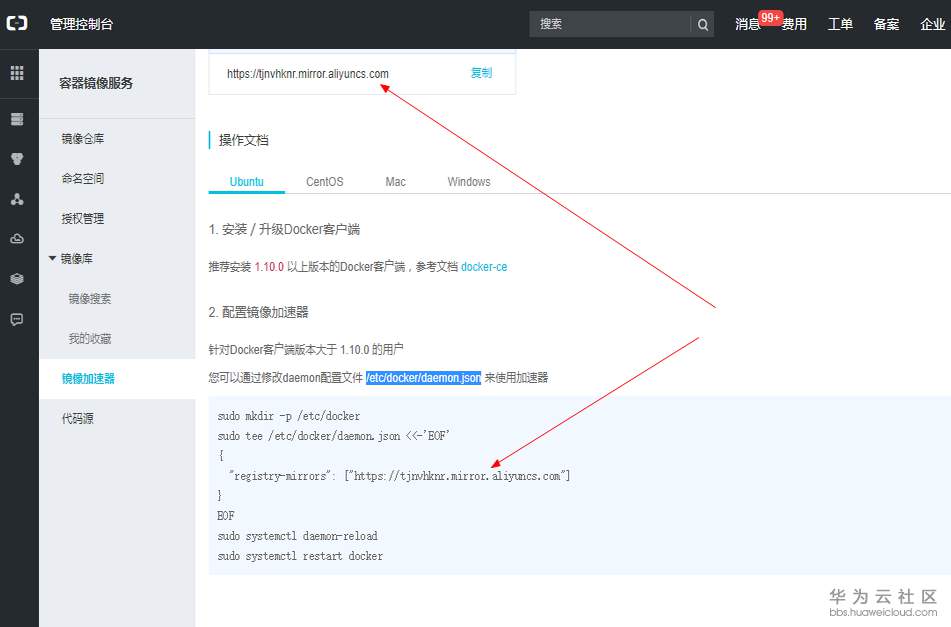
Task: Click the chat bubble sidebar icon
Action: [x=17, y=319]
